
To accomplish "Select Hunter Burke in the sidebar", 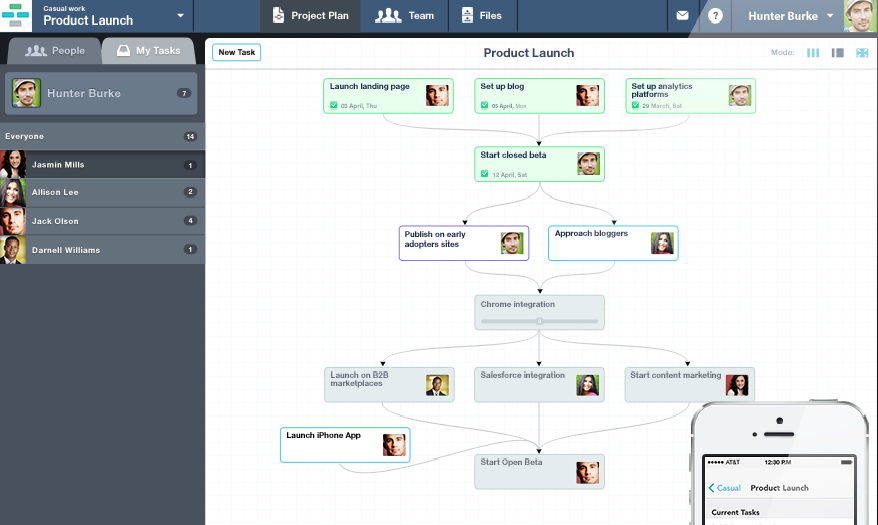I will 101,93.
